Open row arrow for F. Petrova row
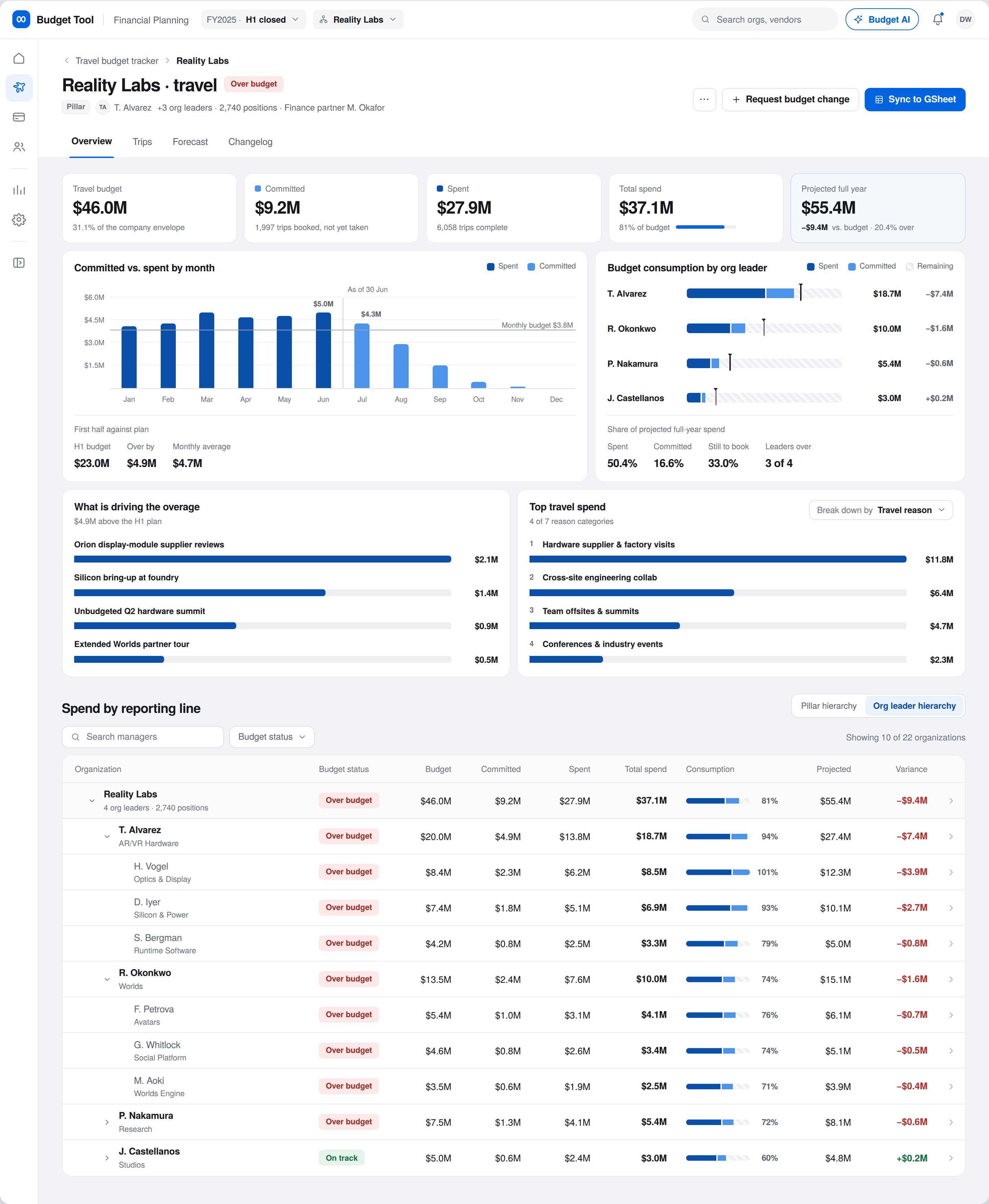This screenshot has height=1204, width=989. pyautogui.click(x=951, y=1015)
